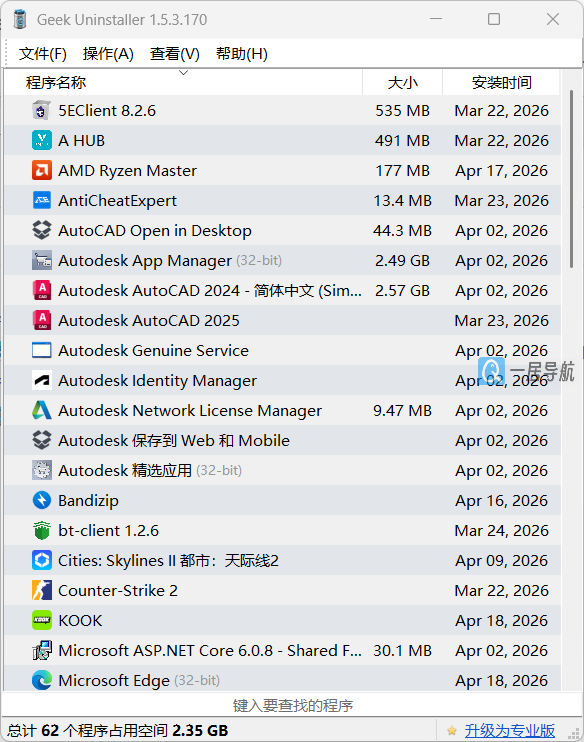Click the A HUB program icon
The image size is (584, 742).
[x=42, y=141]
